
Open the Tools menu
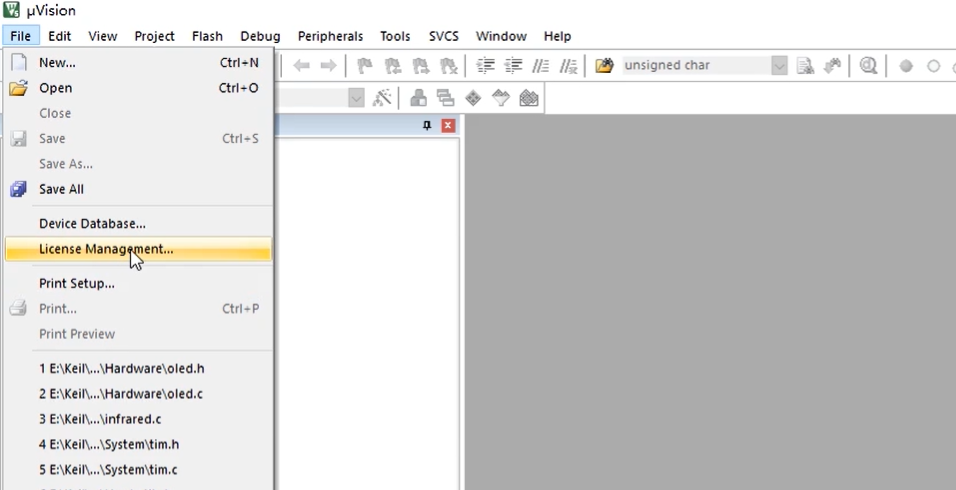395,36
